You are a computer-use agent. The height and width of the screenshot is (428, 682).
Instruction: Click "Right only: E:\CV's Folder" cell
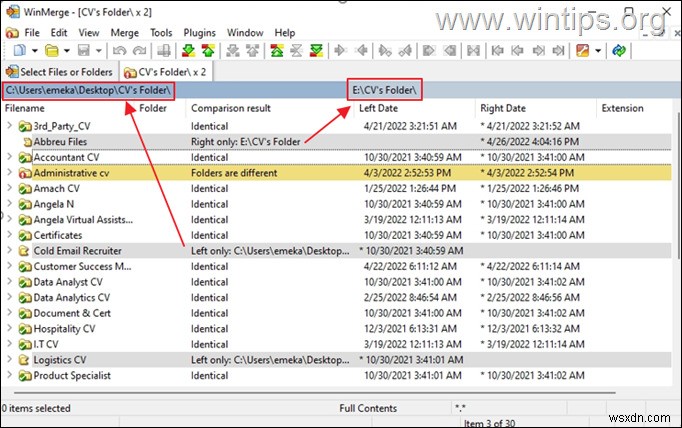point(246,142)
